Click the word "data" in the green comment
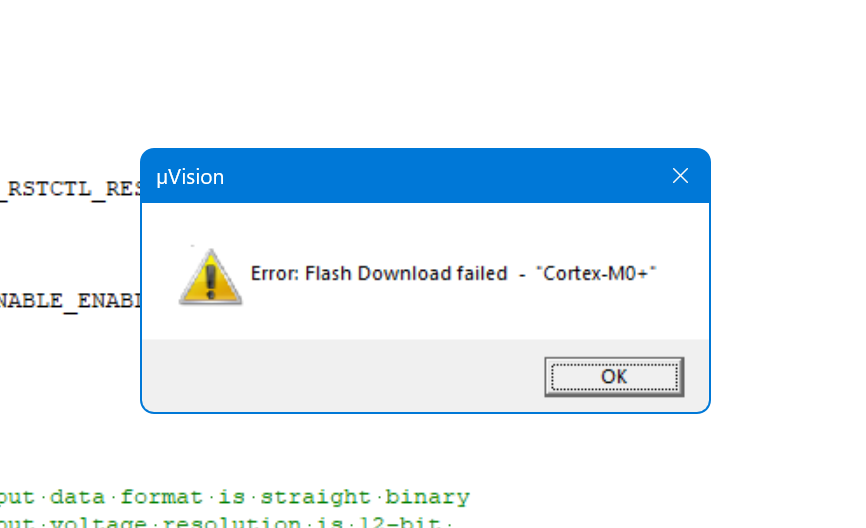Image resolution: width=866 pixels, height=528 pixels. (x=77, y=497)
